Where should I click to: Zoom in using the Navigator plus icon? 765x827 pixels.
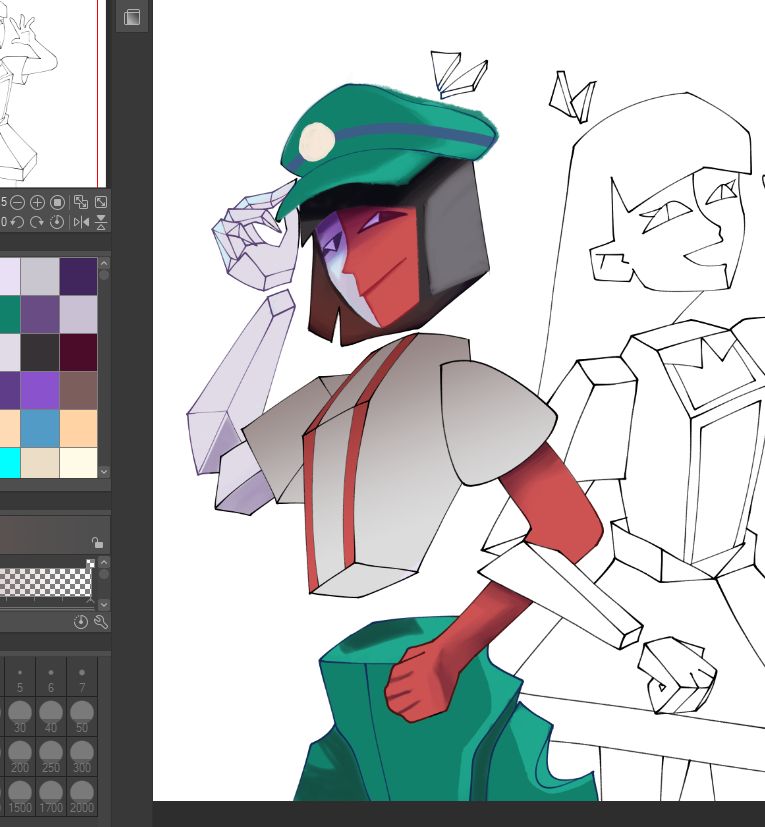click(x=37, y=203)
